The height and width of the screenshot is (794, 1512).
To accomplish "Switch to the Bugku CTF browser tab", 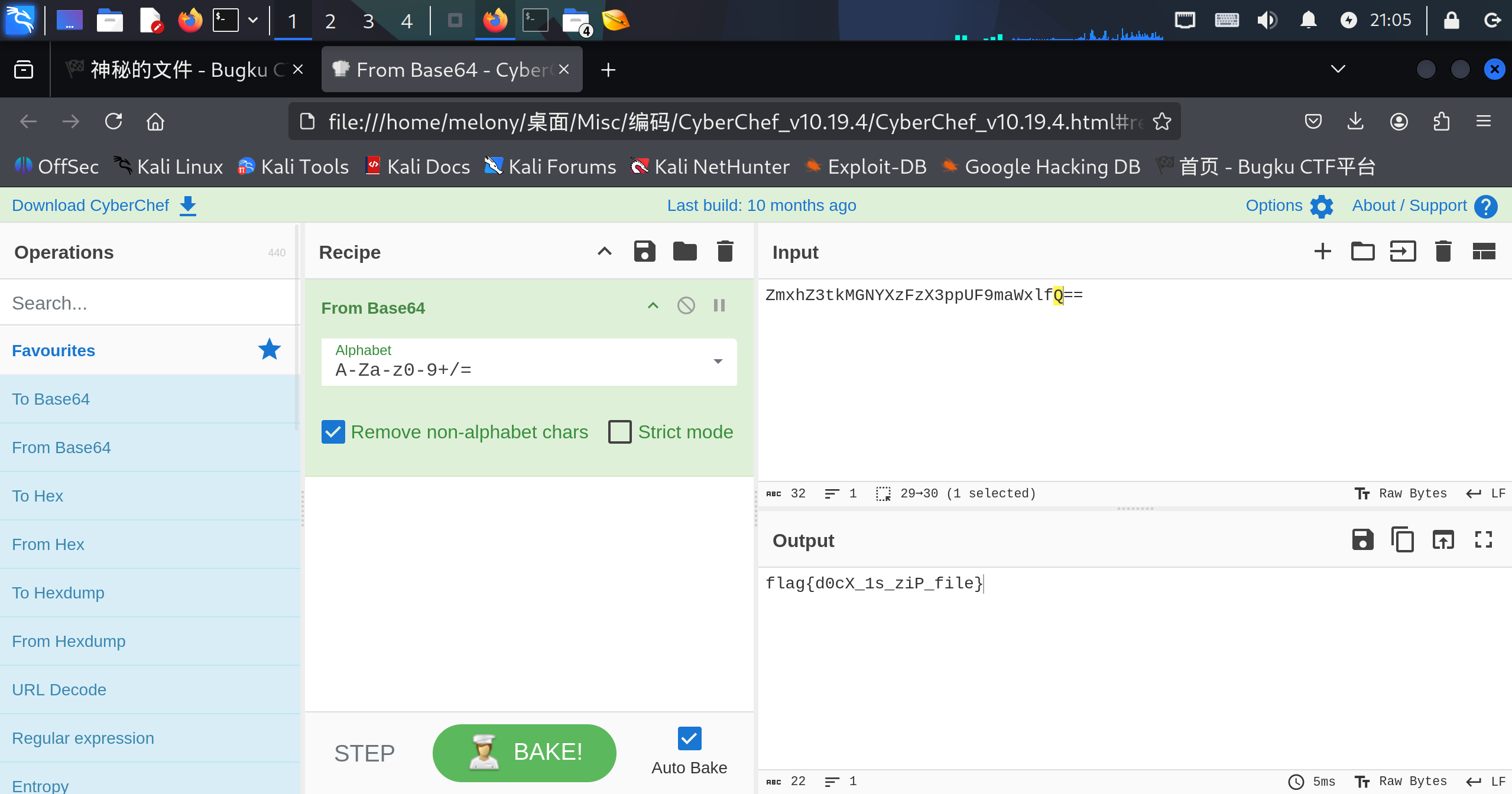I will click(183, 70).
